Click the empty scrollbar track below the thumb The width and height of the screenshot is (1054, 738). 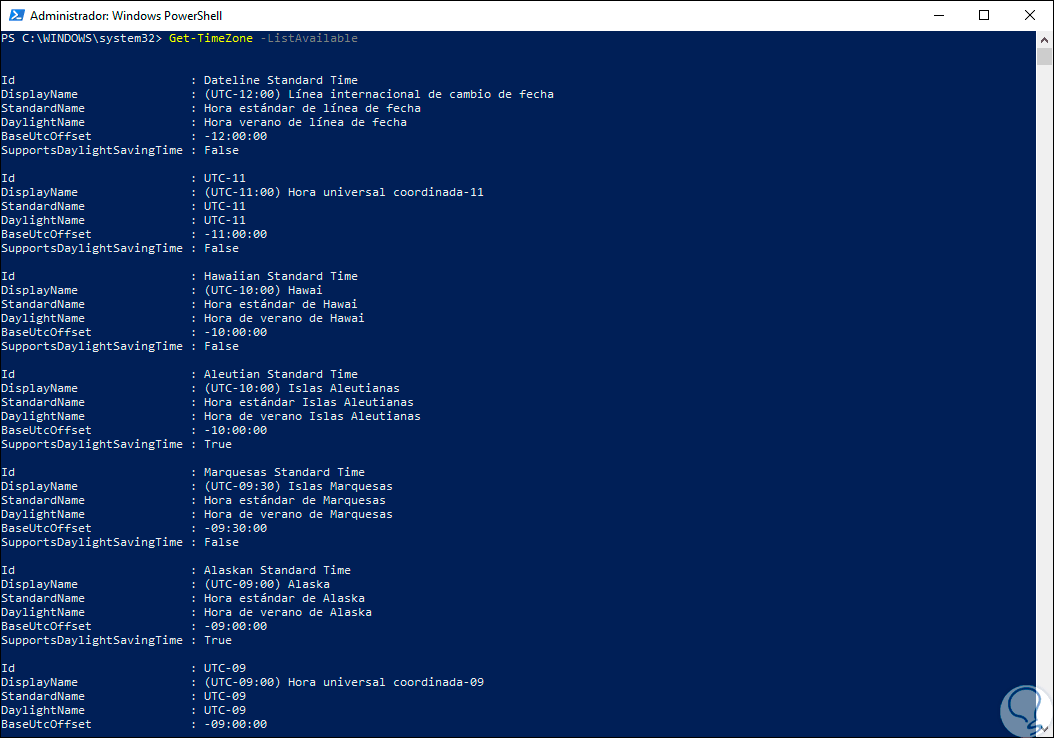1045,400
